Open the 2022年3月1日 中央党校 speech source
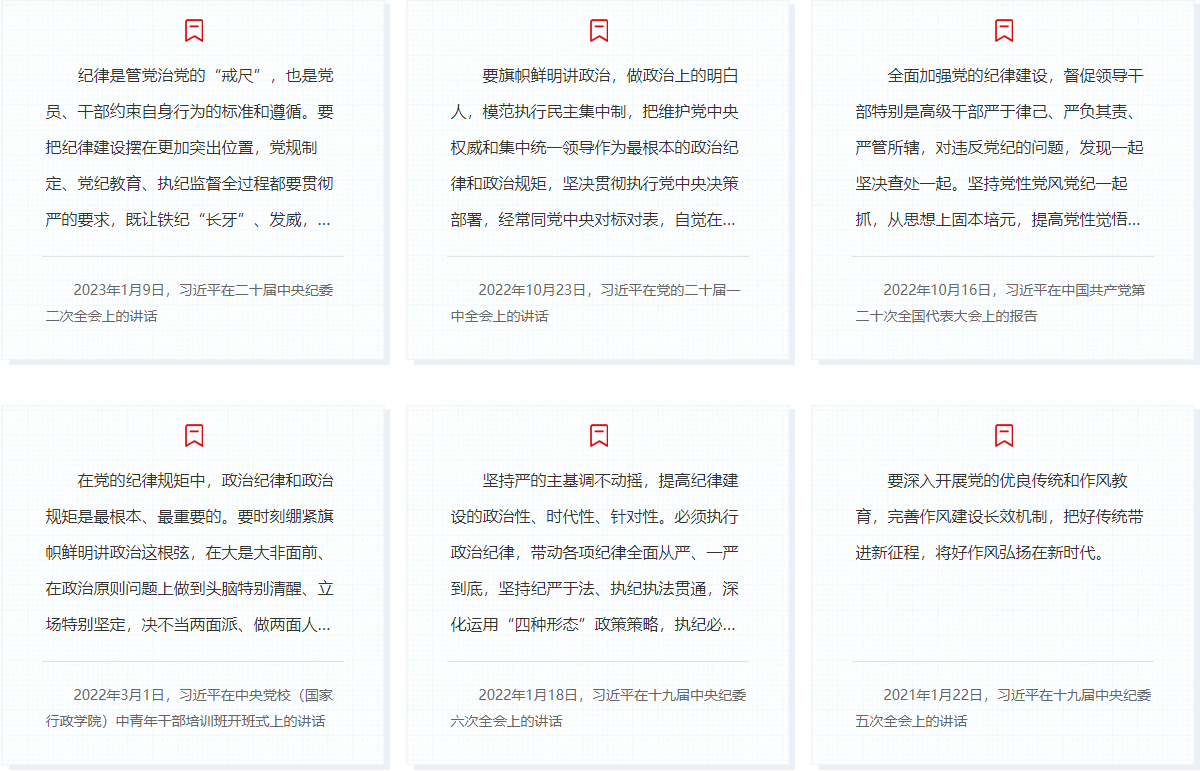The height and width of the screenshot is (771, 1200). pos(190,708)
